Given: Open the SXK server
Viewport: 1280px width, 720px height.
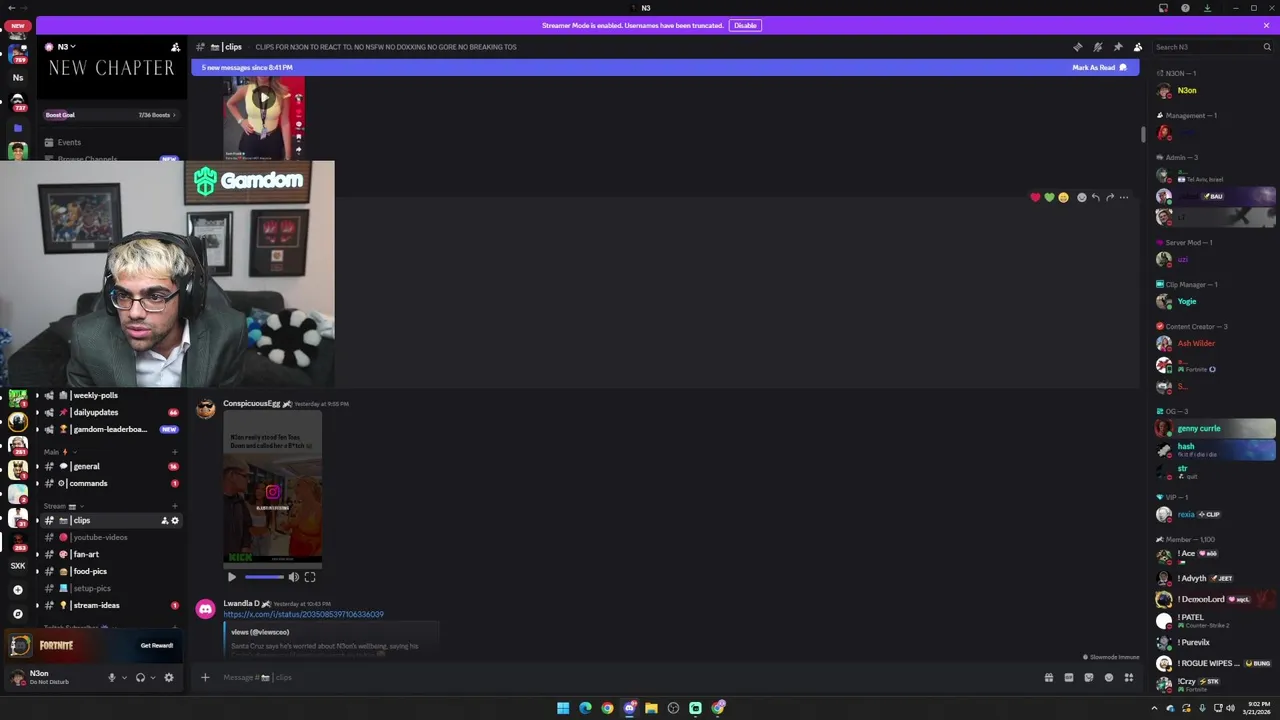Looking at the screenshot, I should [x=17, y=565].
